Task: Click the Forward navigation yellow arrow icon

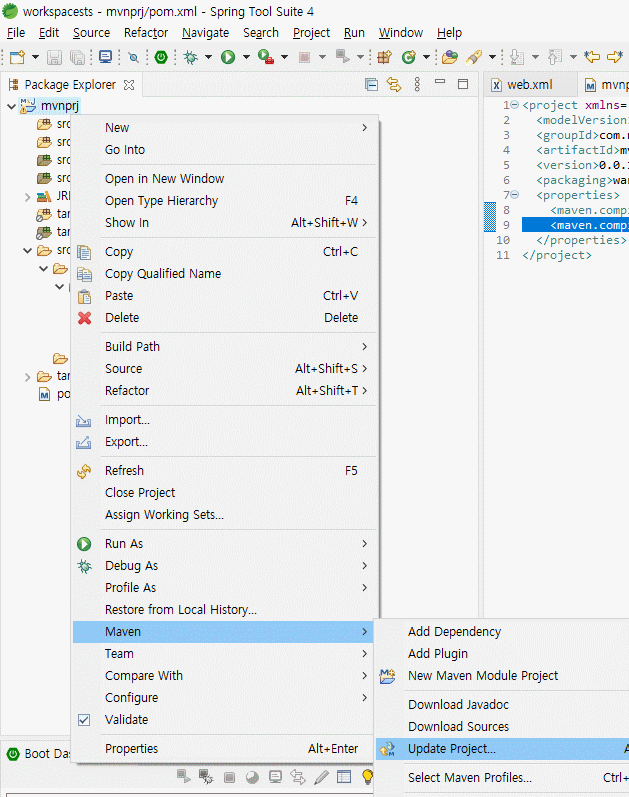Action: (615, 57)
